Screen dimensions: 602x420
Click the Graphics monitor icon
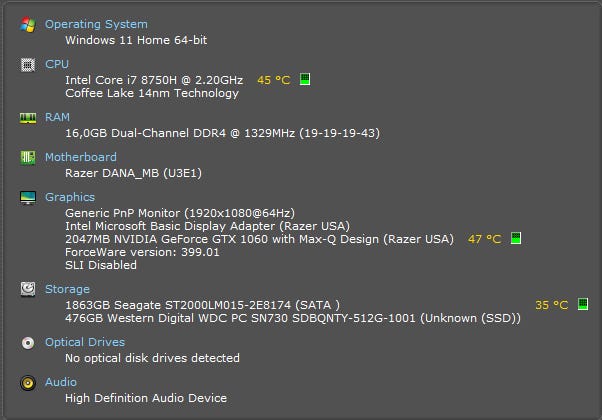point(28,197)
